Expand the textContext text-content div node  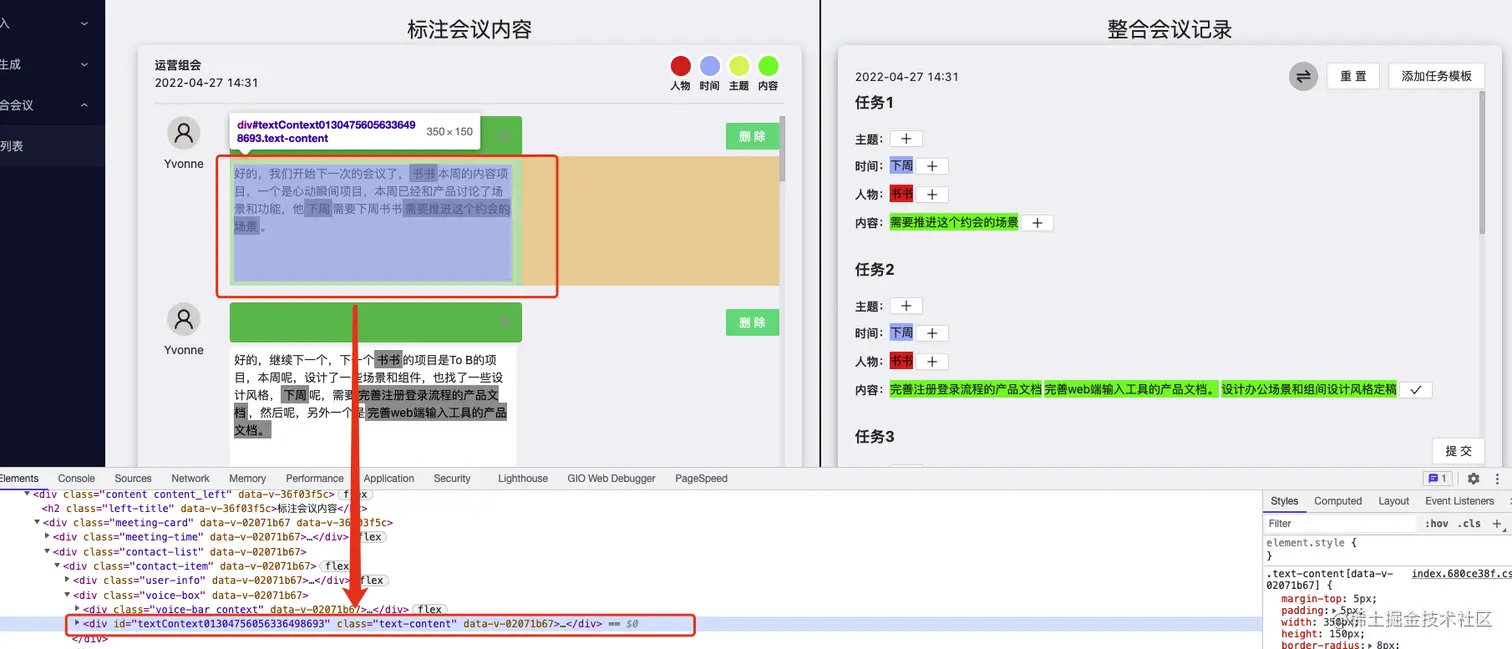(x=77, y=623)
